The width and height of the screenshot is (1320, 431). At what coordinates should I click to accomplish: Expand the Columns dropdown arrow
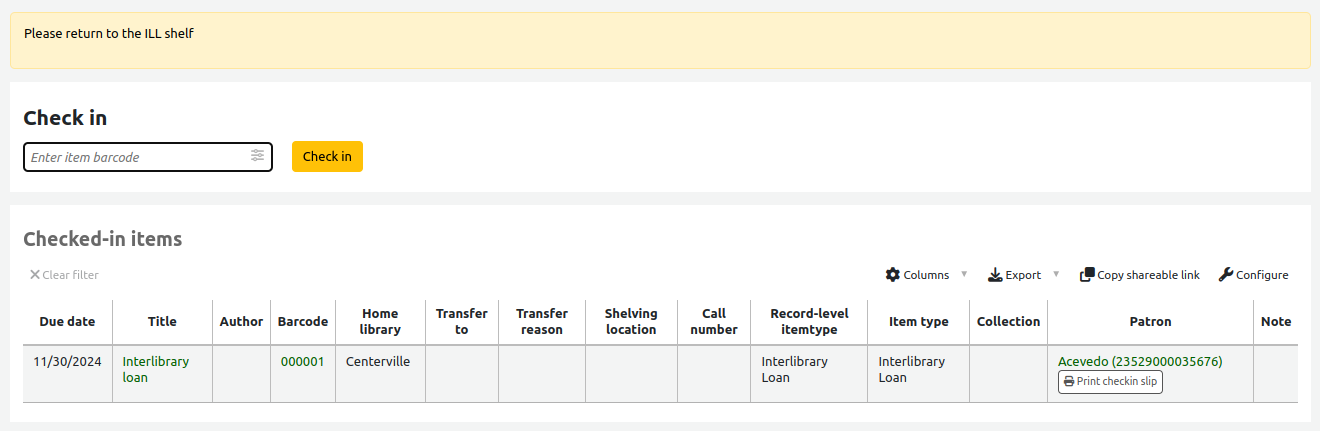click(964, 275)
